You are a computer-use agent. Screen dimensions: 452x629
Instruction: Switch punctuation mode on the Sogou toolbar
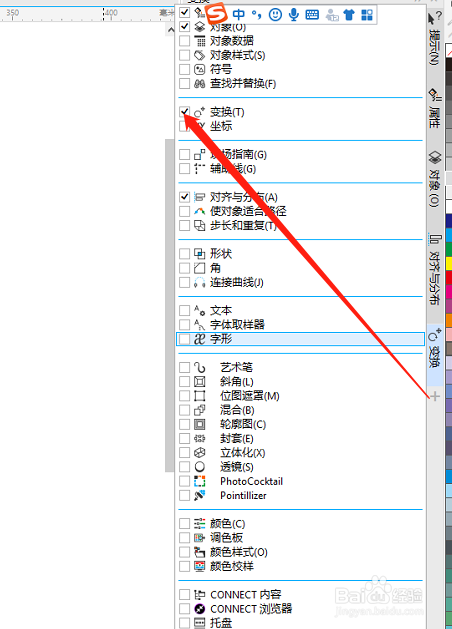[256, 15]
